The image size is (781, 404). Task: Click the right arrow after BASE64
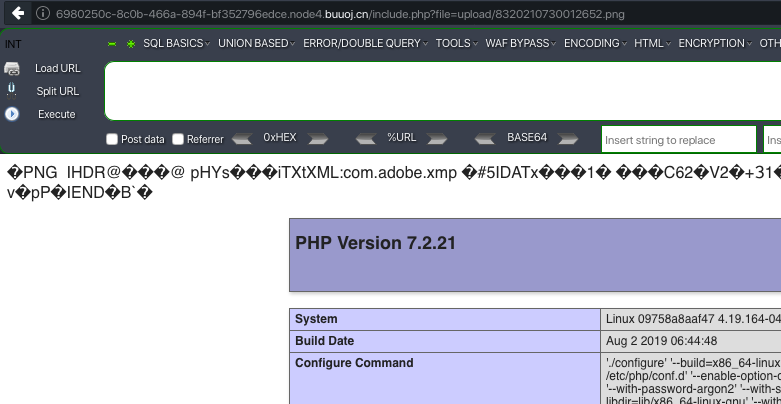point(568,139)
